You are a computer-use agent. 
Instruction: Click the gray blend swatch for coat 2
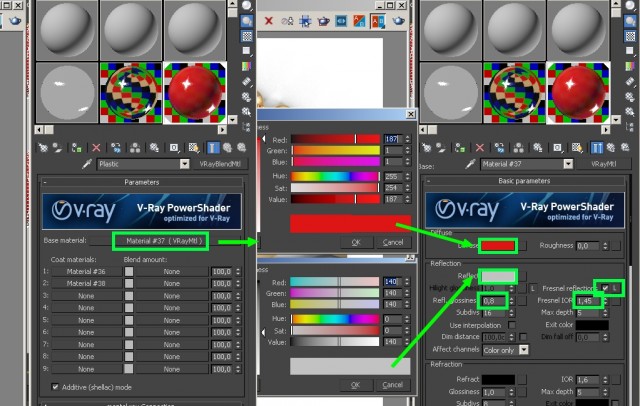pyautogui.click(x=129, y=283)
